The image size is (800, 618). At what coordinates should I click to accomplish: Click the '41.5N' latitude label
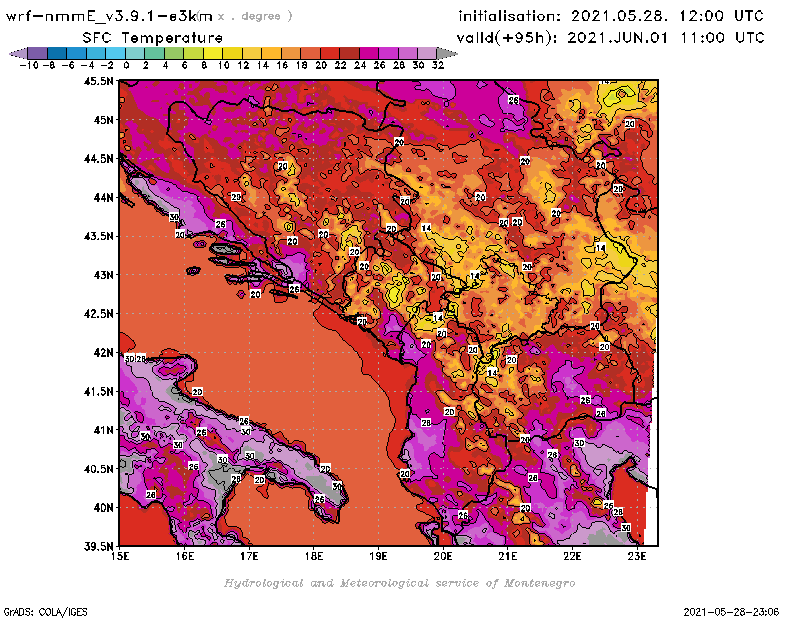click(98, 391)
